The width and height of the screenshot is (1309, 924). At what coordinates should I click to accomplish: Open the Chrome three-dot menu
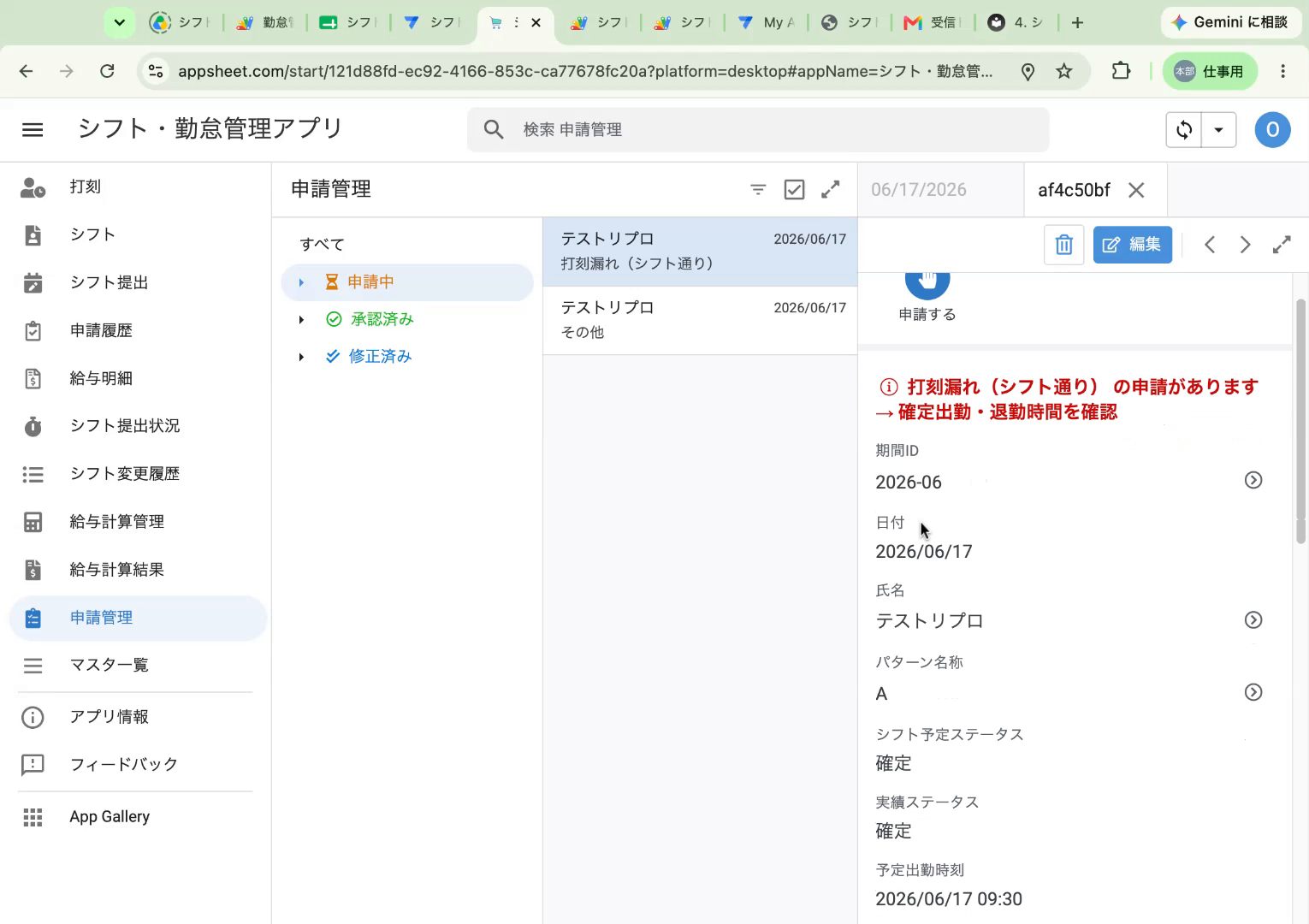[1282, 71]
